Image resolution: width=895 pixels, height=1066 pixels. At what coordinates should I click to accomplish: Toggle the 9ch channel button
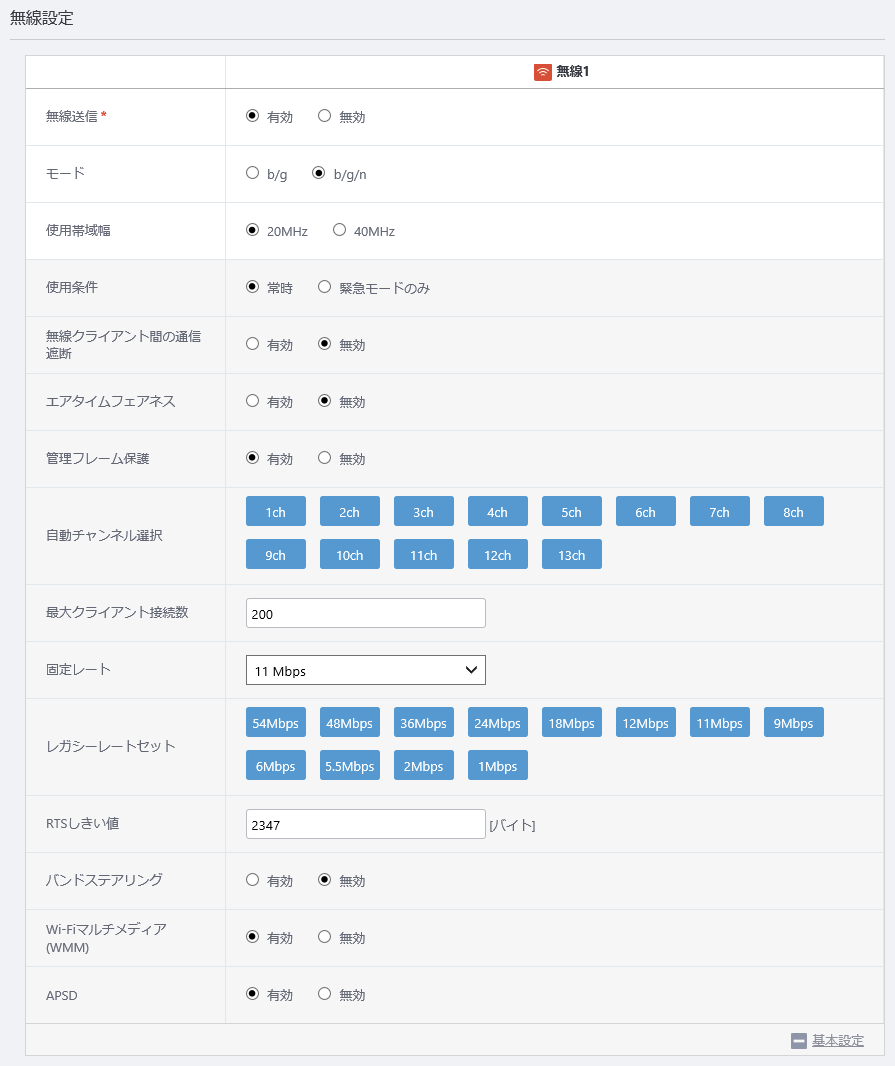[x=275, y=554]
